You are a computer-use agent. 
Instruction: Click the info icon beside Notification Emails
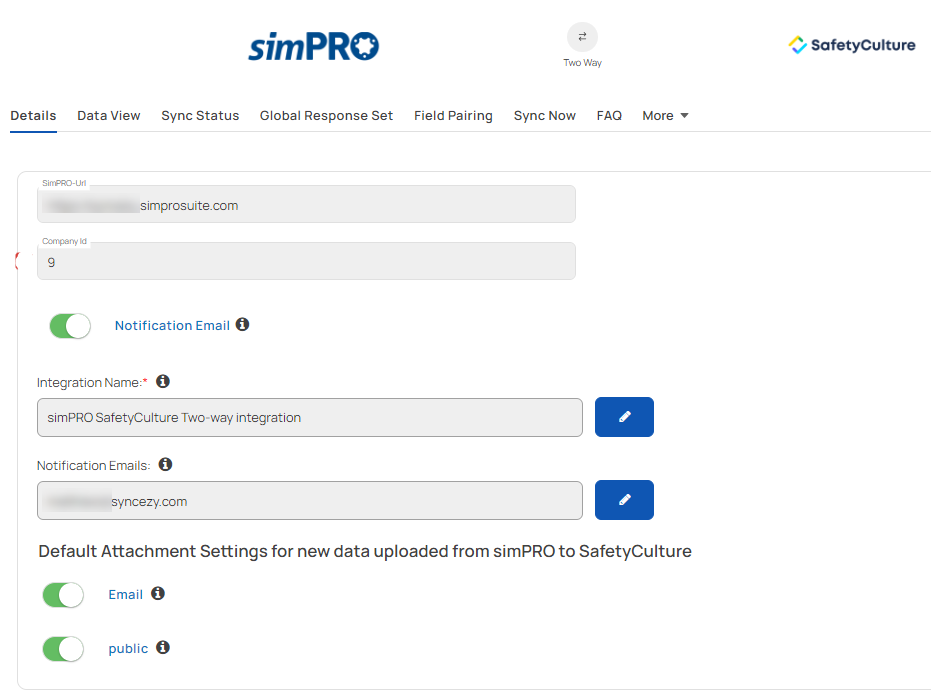point(166,464)
